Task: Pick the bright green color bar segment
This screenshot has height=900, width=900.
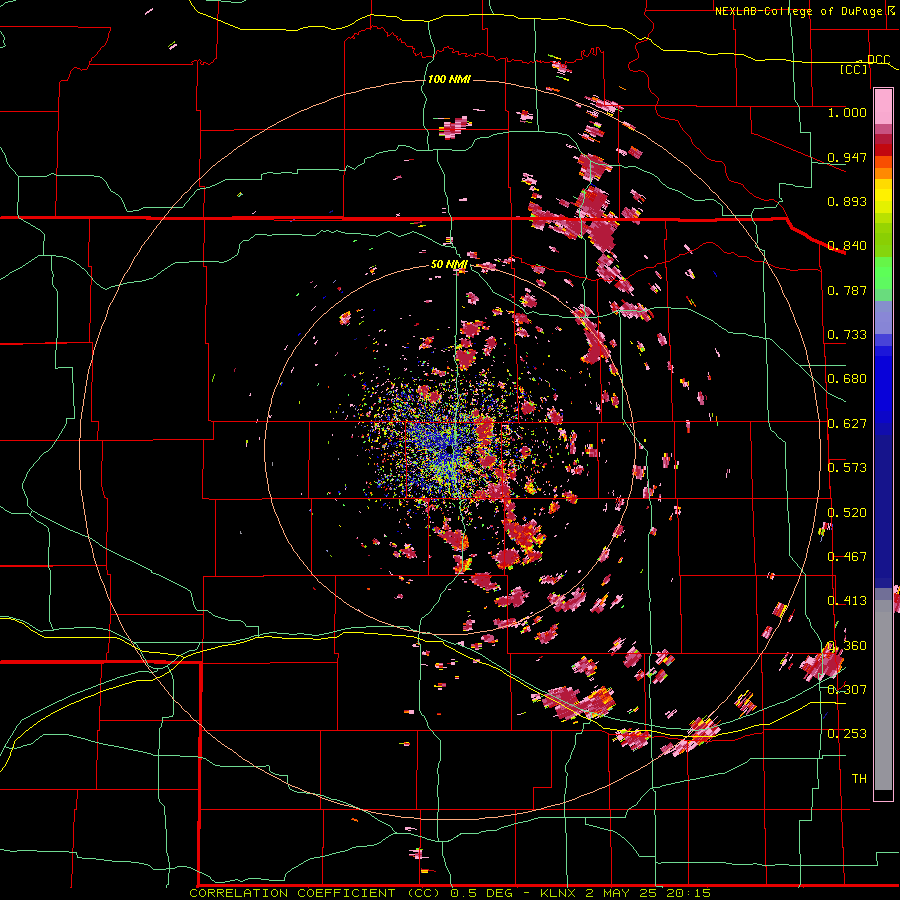Action: coord(883,273)
